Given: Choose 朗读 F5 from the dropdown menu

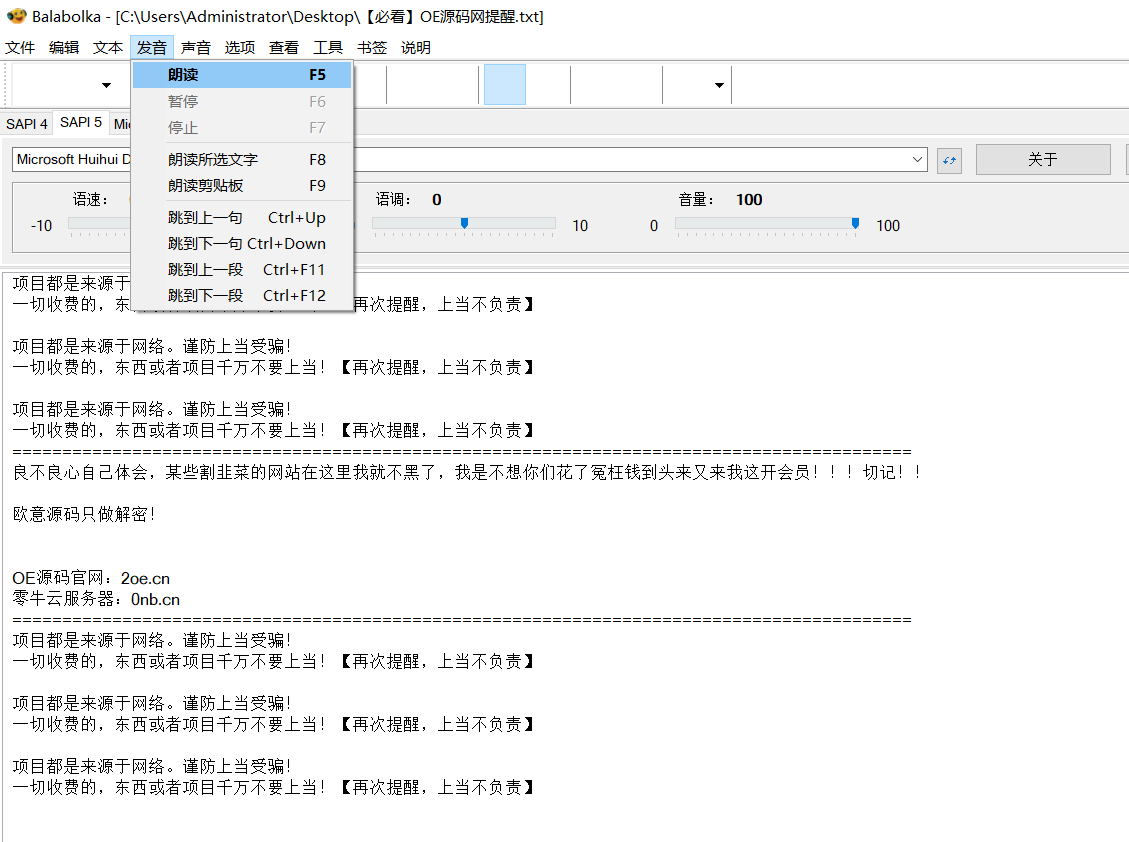Looking at the screenshot, I should (242, 75).
